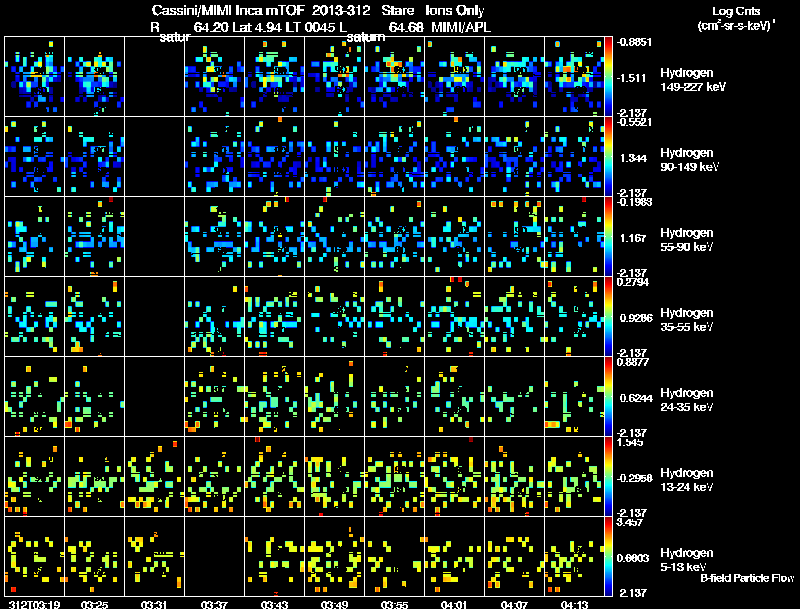Viewport: 800px width, 609px height.
Task: Click the 13-24 keV panel at 03:55
Action: tap(395, 476)
